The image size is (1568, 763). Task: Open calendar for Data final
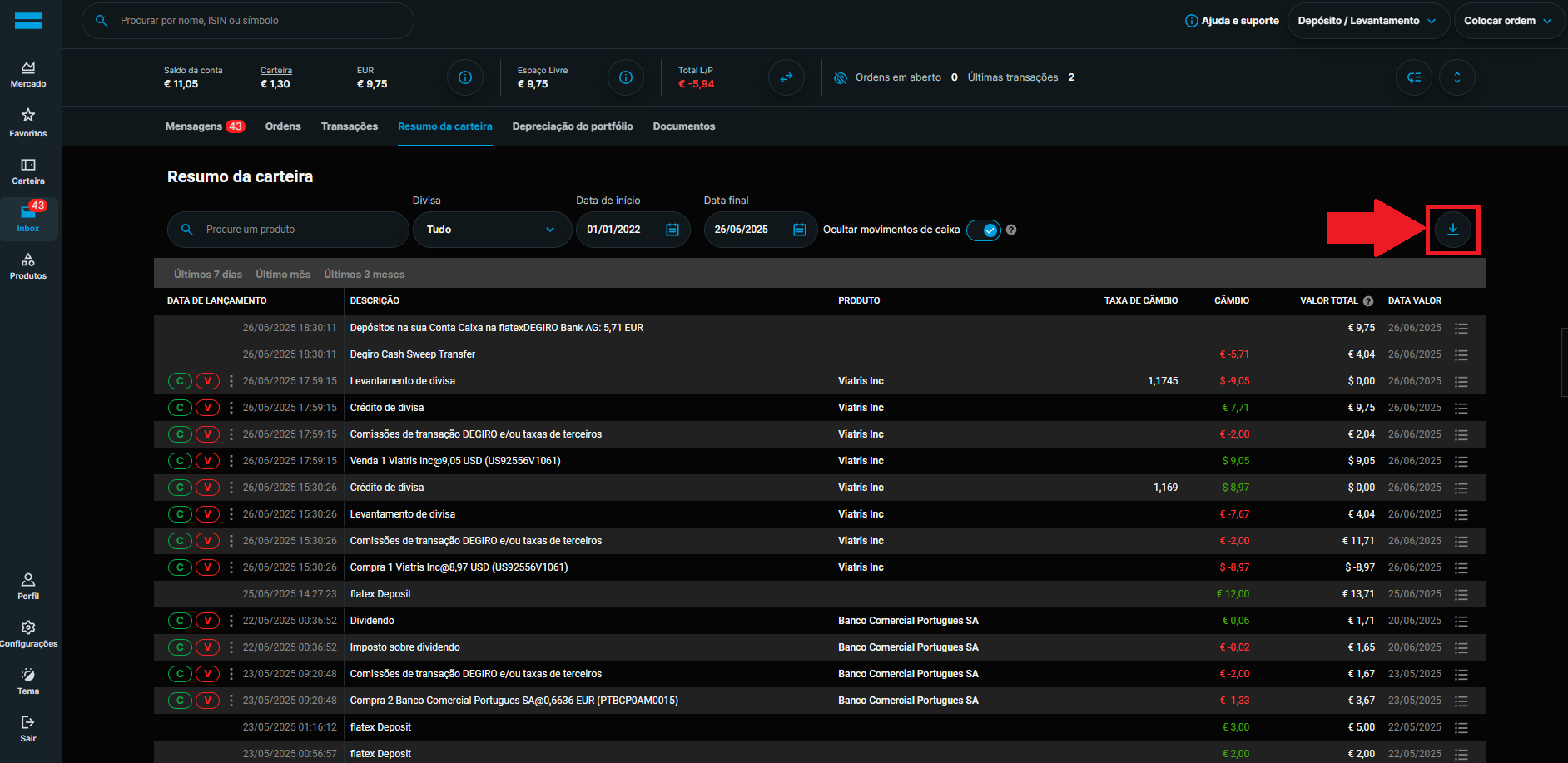point(800,230)
